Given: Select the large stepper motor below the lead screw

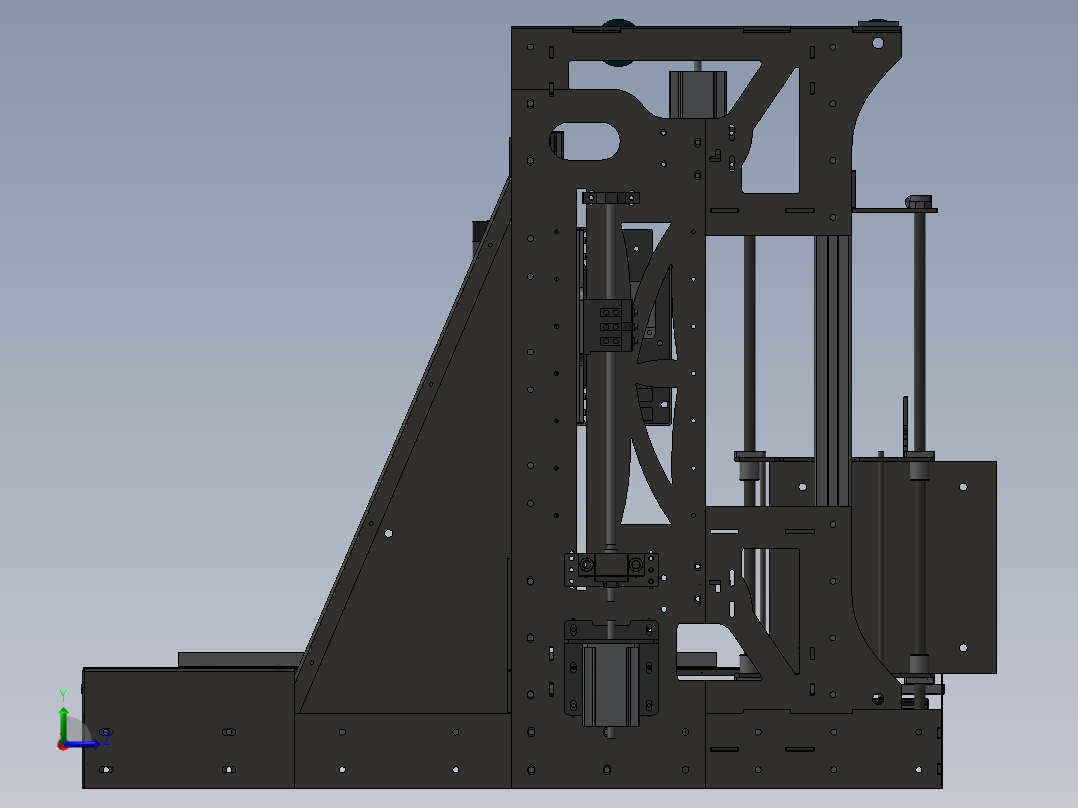Looking at the screenshot, I should click(611, 684).
